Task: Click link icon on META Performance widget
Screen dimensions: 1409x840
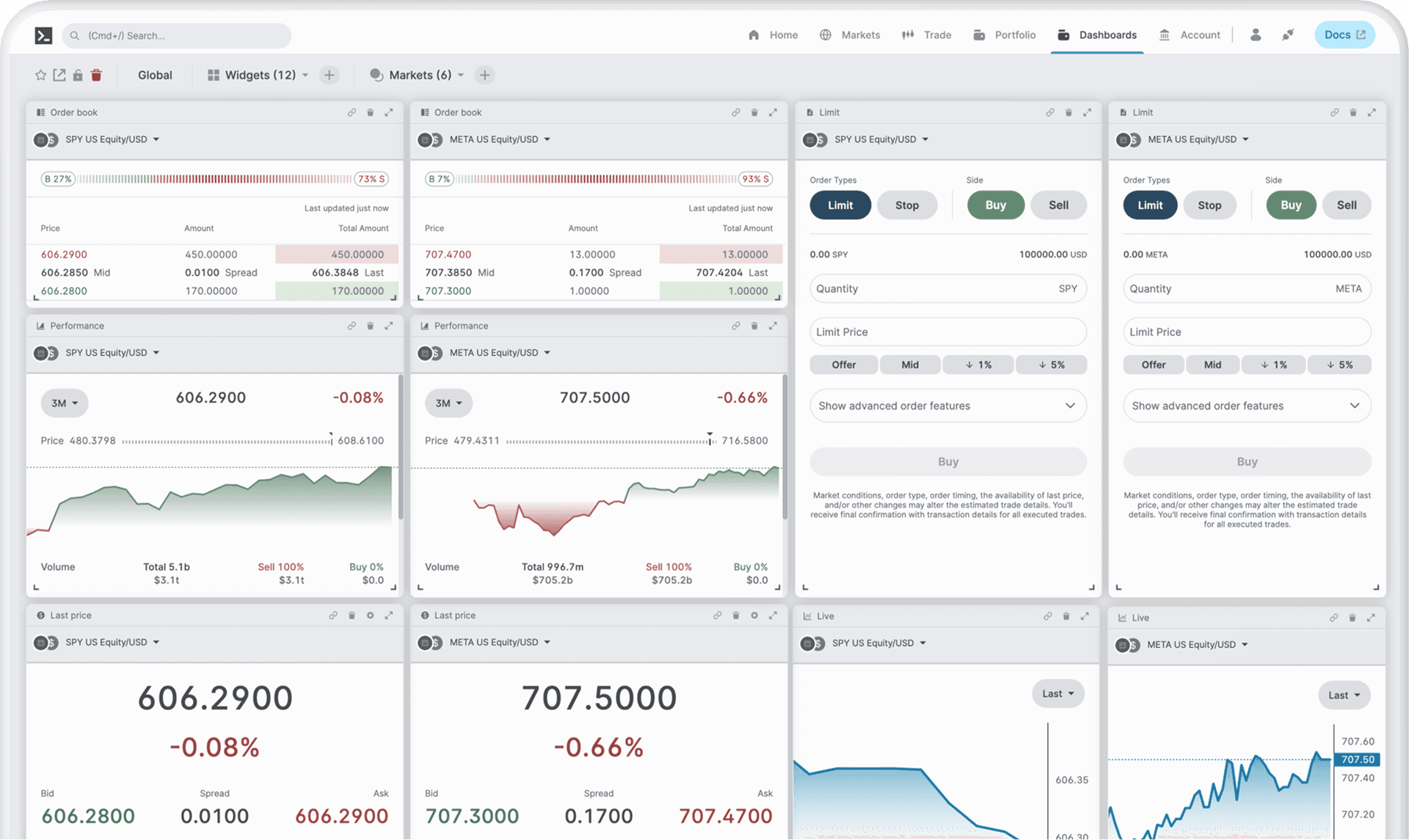Action: click(735, 326)
